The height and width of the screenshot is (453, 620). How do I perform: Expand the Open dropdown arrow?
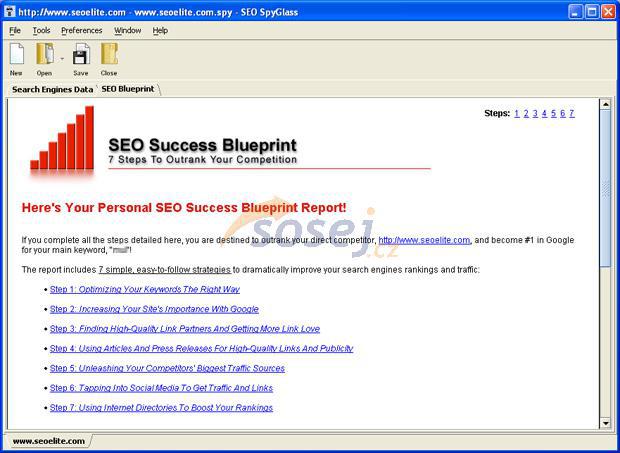pos(62,59)
